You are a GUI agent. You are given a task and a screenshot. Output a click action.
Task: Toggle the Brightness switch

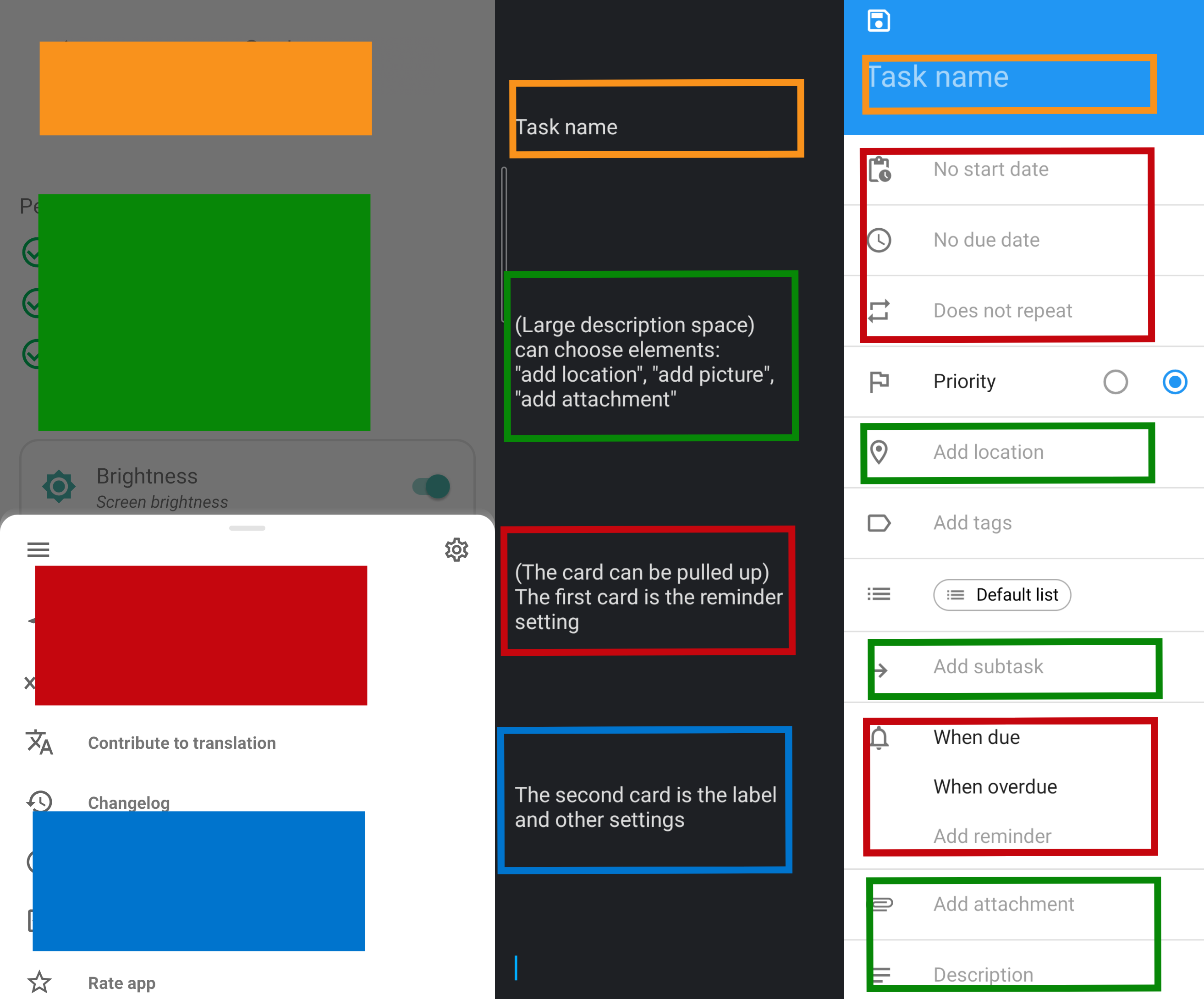pyautogui.click(x=431, y=487)
